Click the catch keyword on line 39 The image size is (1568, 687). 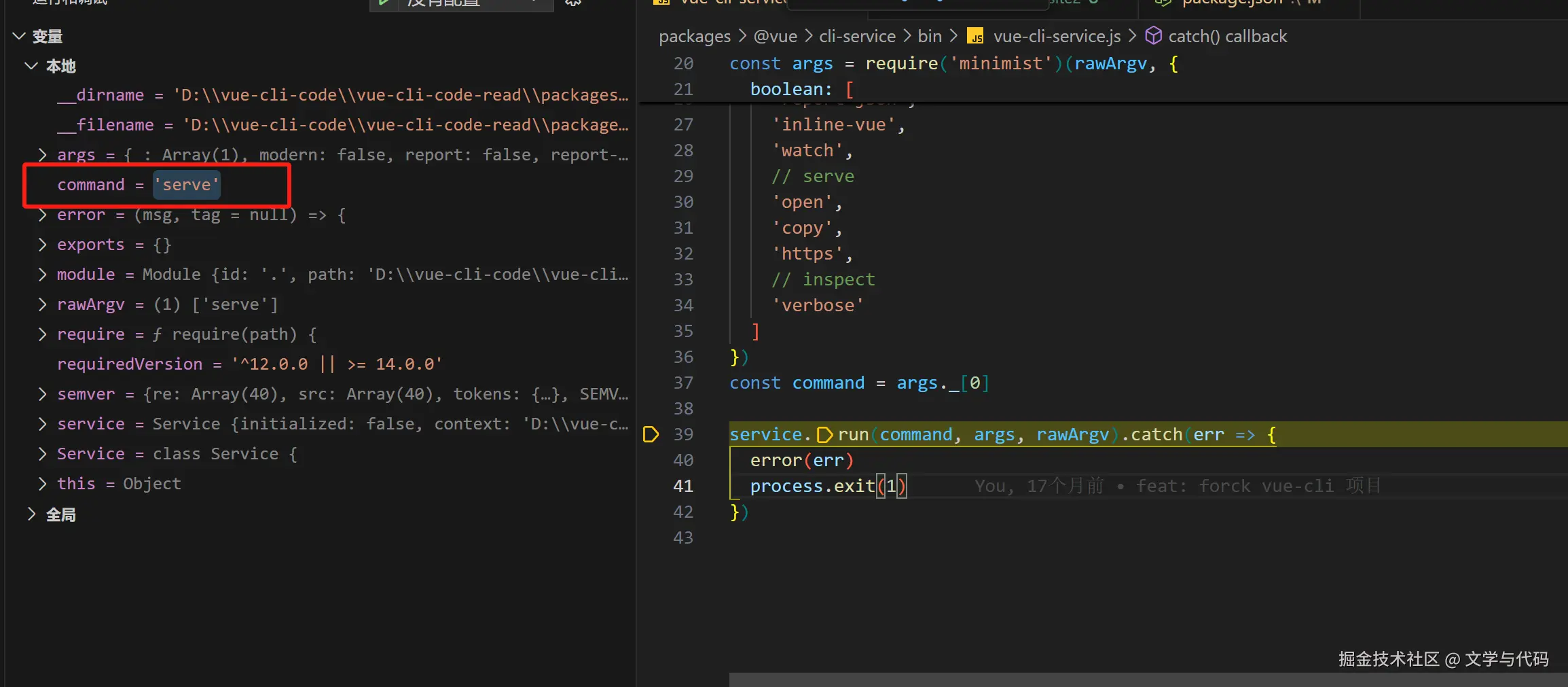1156,435
